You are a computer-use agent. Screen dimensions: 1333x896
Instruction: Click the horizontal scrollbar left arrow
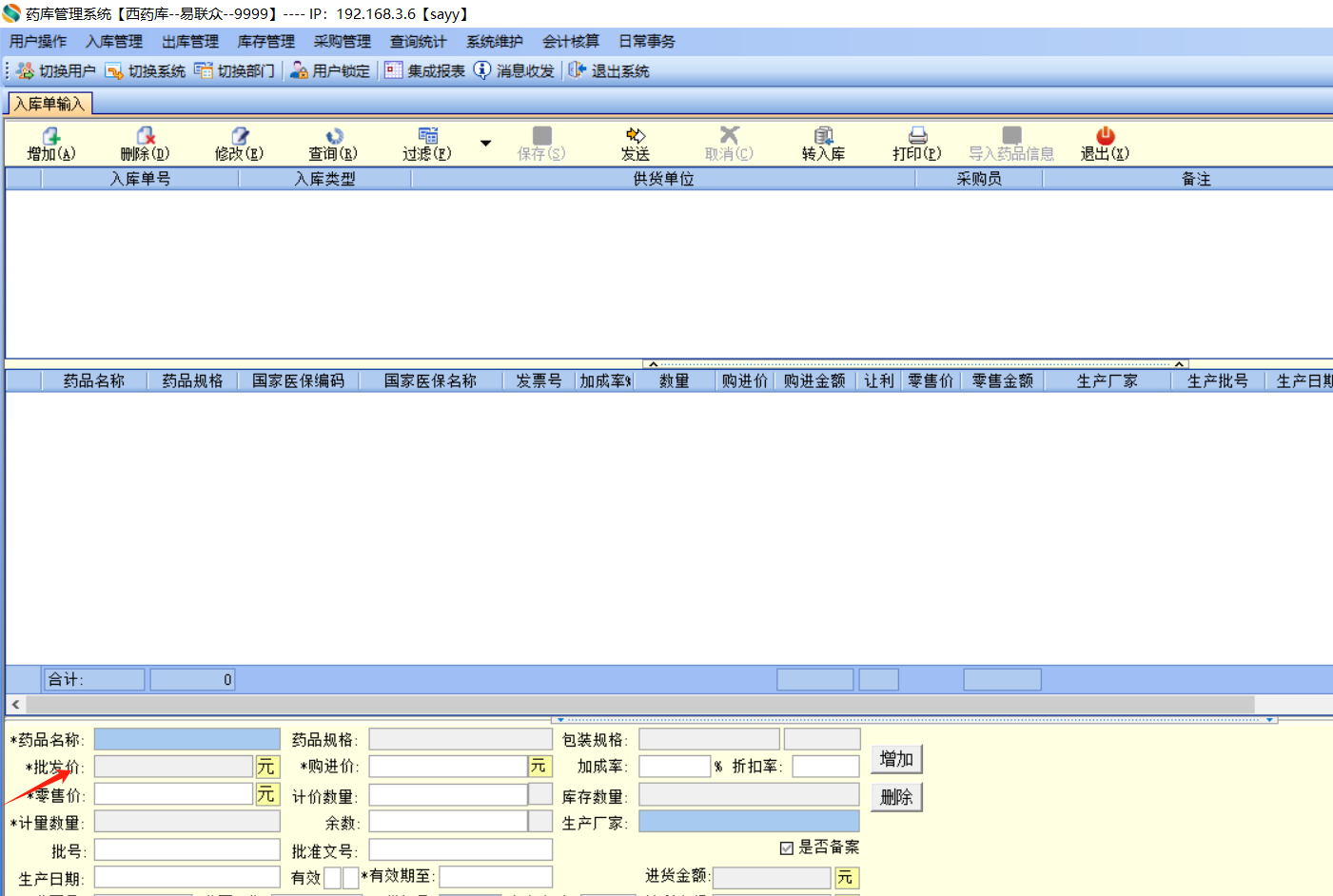coord(15,705)
